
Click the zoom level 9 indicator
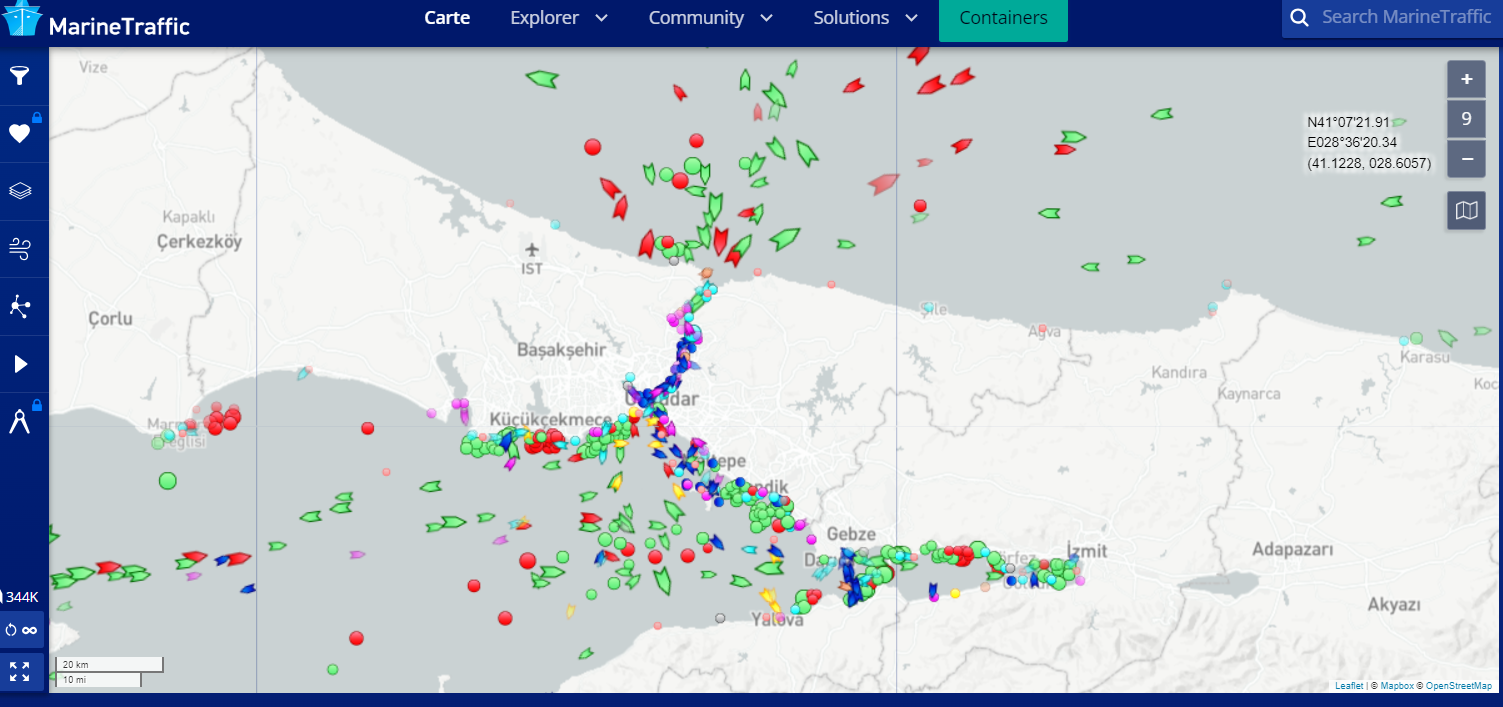coord(1466,119)
